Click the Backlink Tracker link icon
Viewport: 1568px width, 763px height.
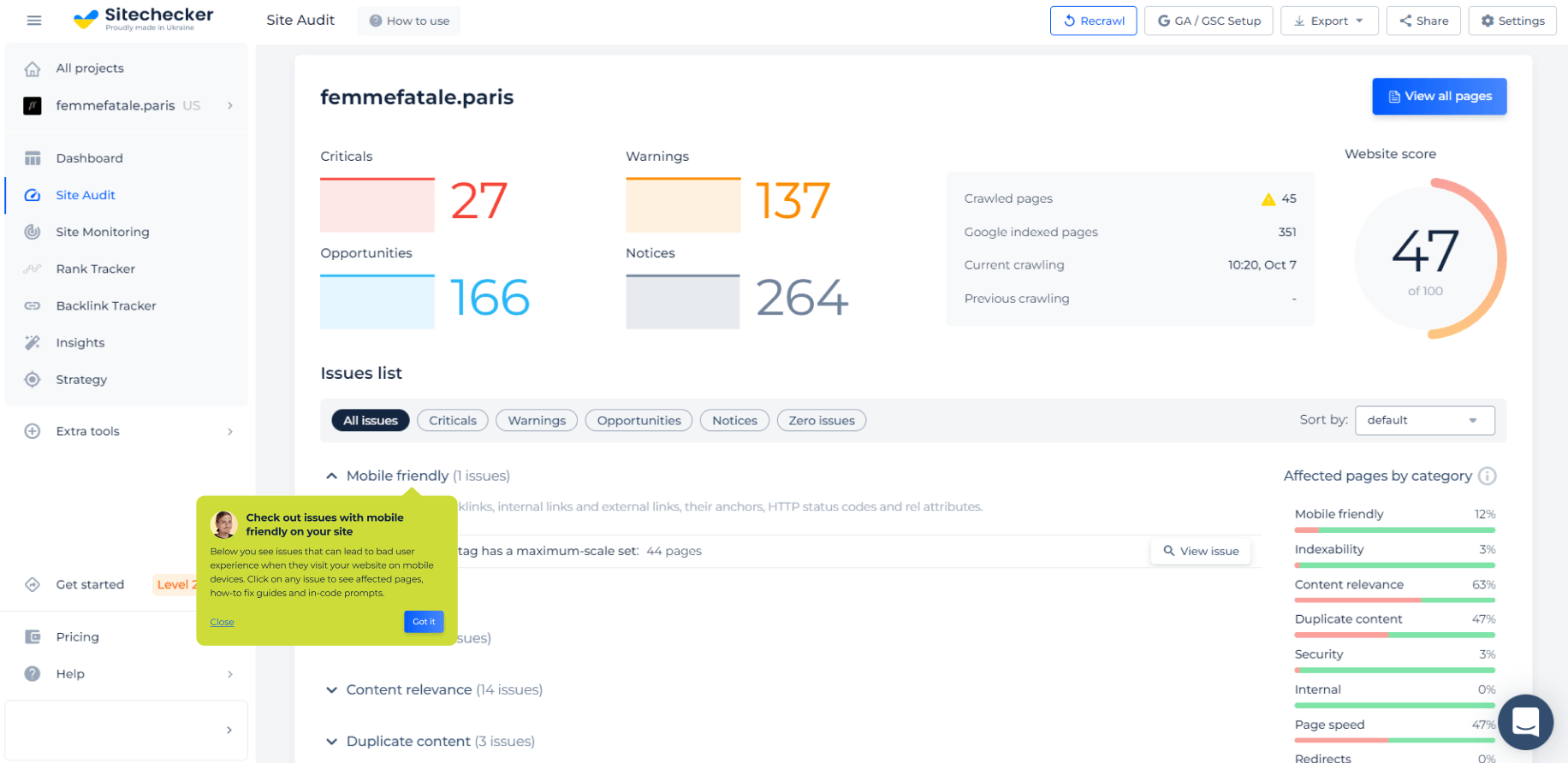pyautogui.click(x=33, y=305)
